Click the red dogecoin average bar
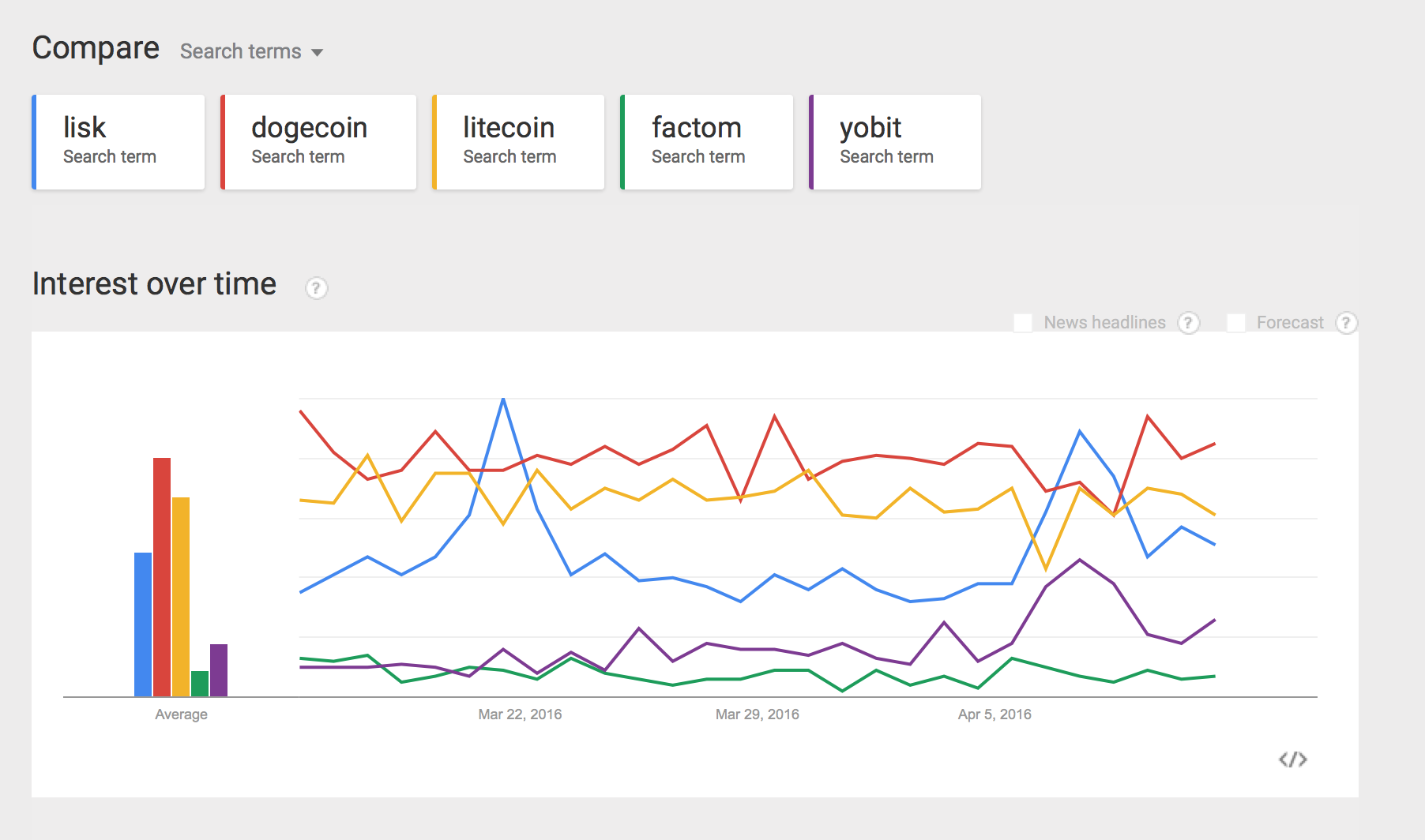Screen dimensions: 1425x840 (x=162, y=577)
